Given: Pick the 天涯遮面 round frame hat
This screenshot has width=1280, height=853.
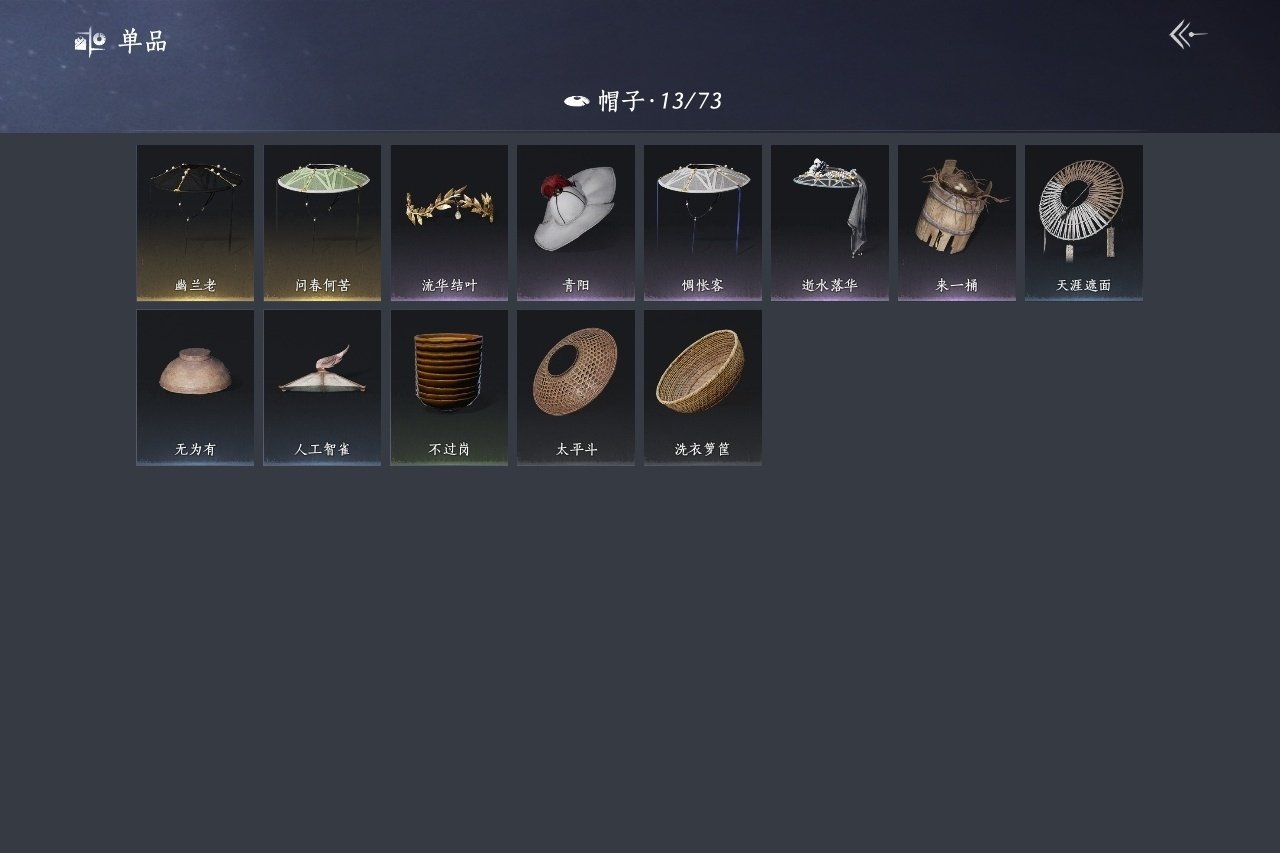Looking at the screenshot, I should [1084, 223].
